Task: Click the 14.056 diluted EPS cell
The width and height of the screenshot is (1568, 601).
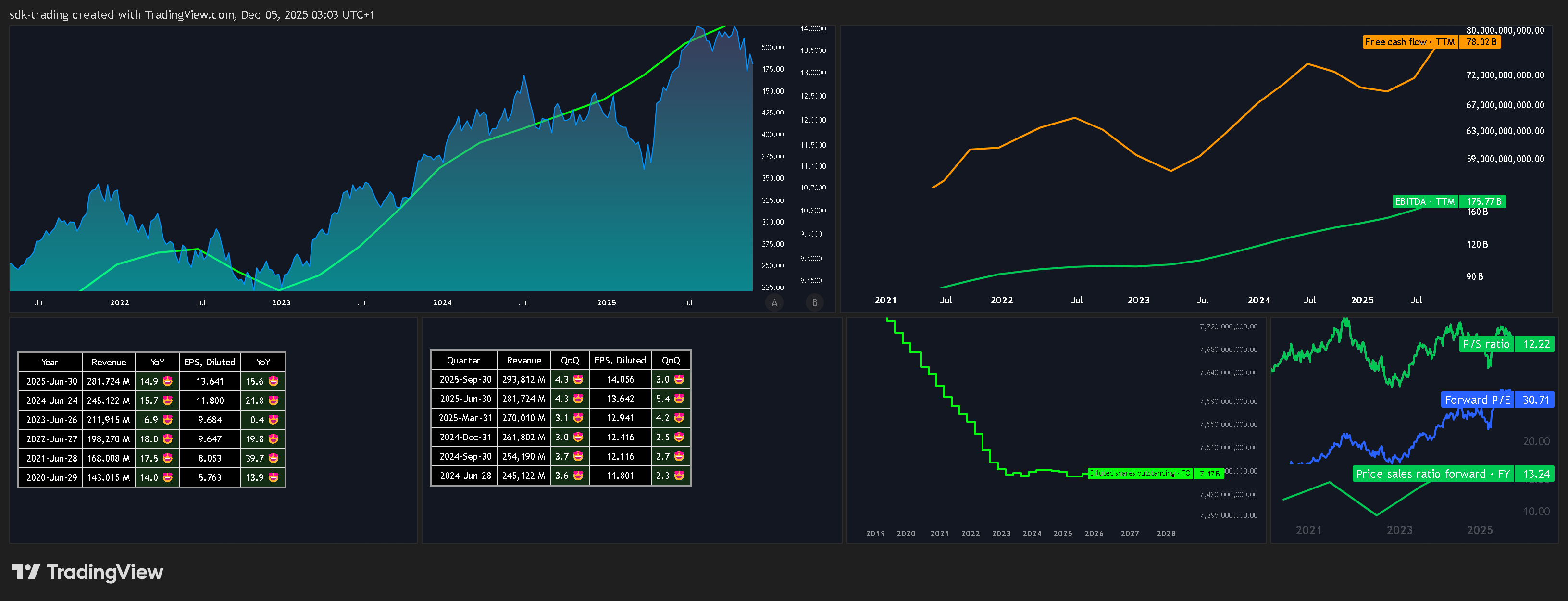Action: [620, 379]
